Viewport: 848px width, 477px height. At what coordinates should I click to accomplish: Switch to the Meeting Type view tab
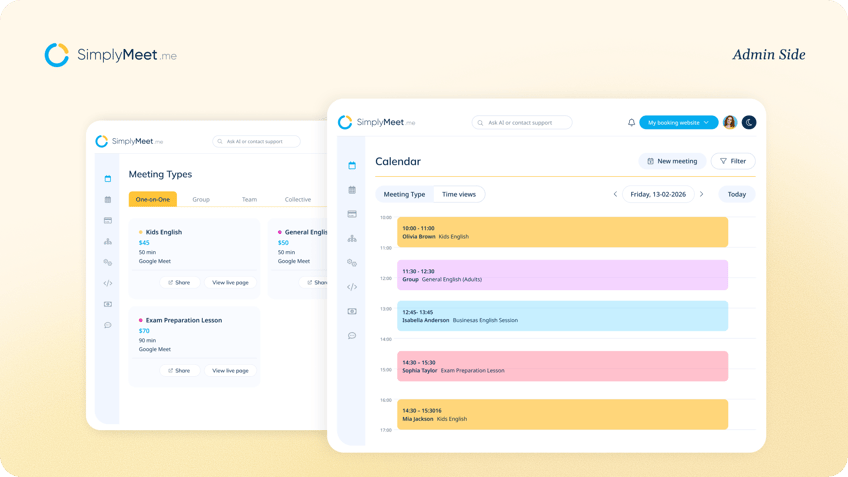pos(404,194)
